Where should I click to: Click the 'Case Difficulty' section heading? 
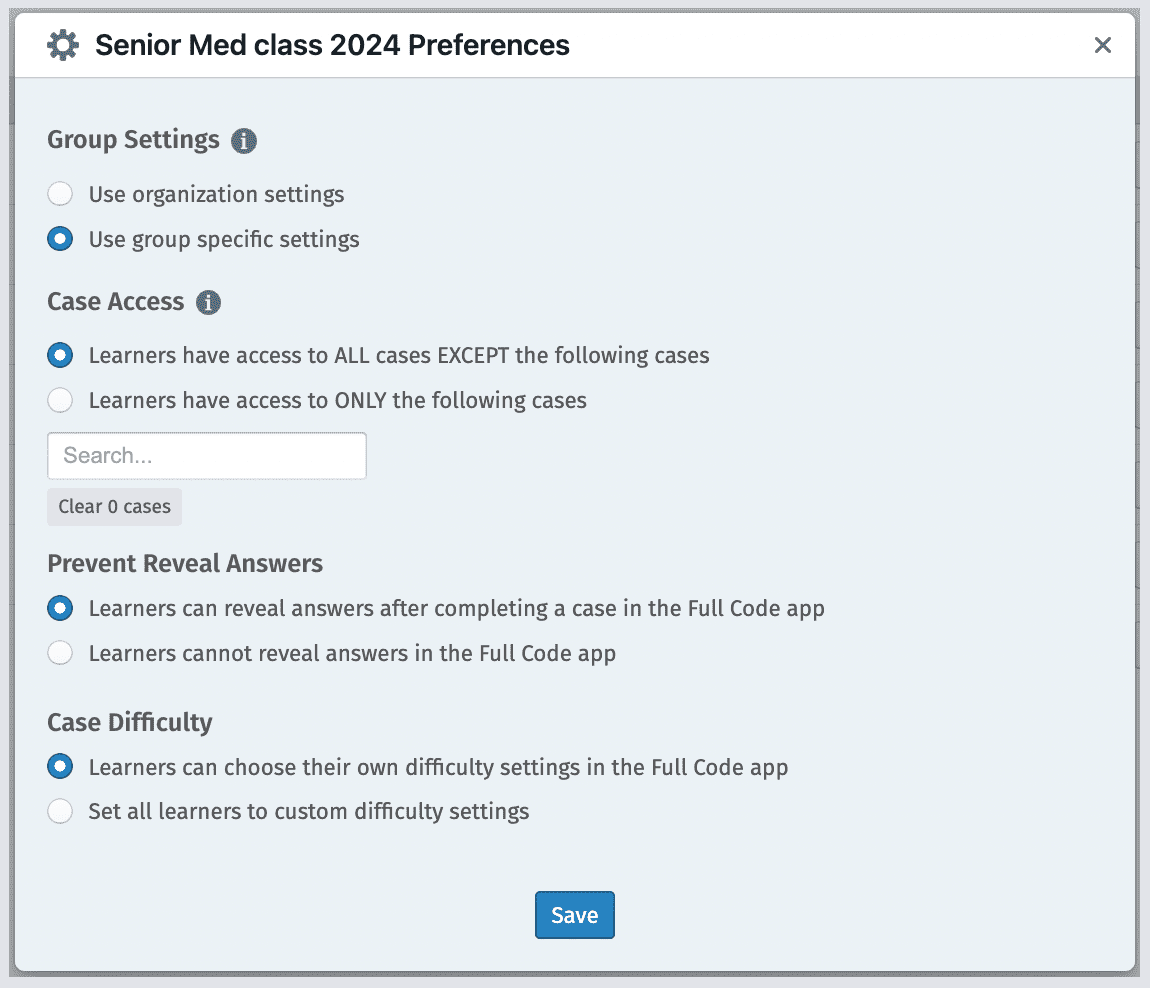tap(130, 722)
